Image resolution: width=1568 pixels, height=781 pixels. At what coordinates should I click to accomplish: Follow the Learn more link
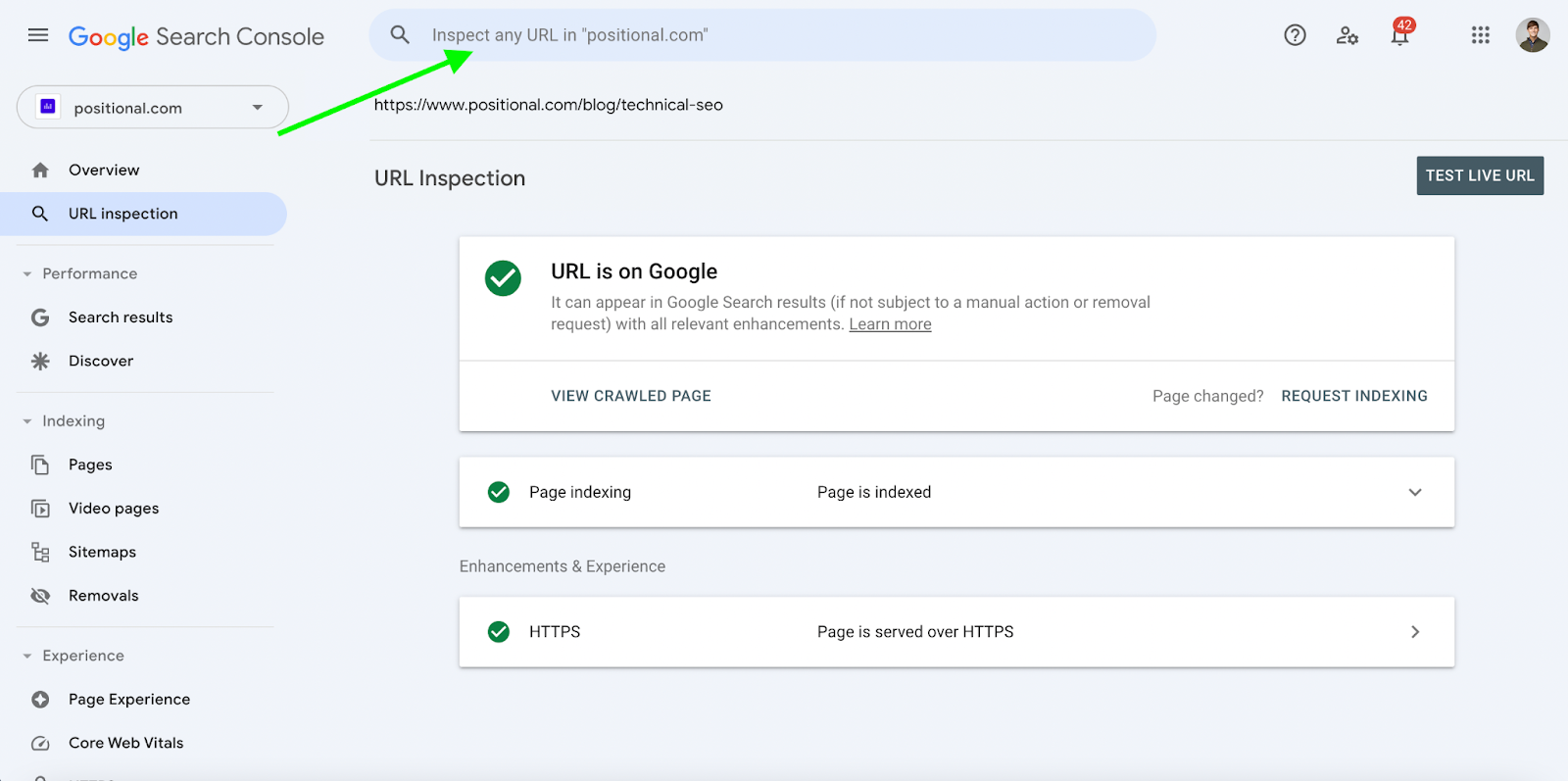click(890, 324)
